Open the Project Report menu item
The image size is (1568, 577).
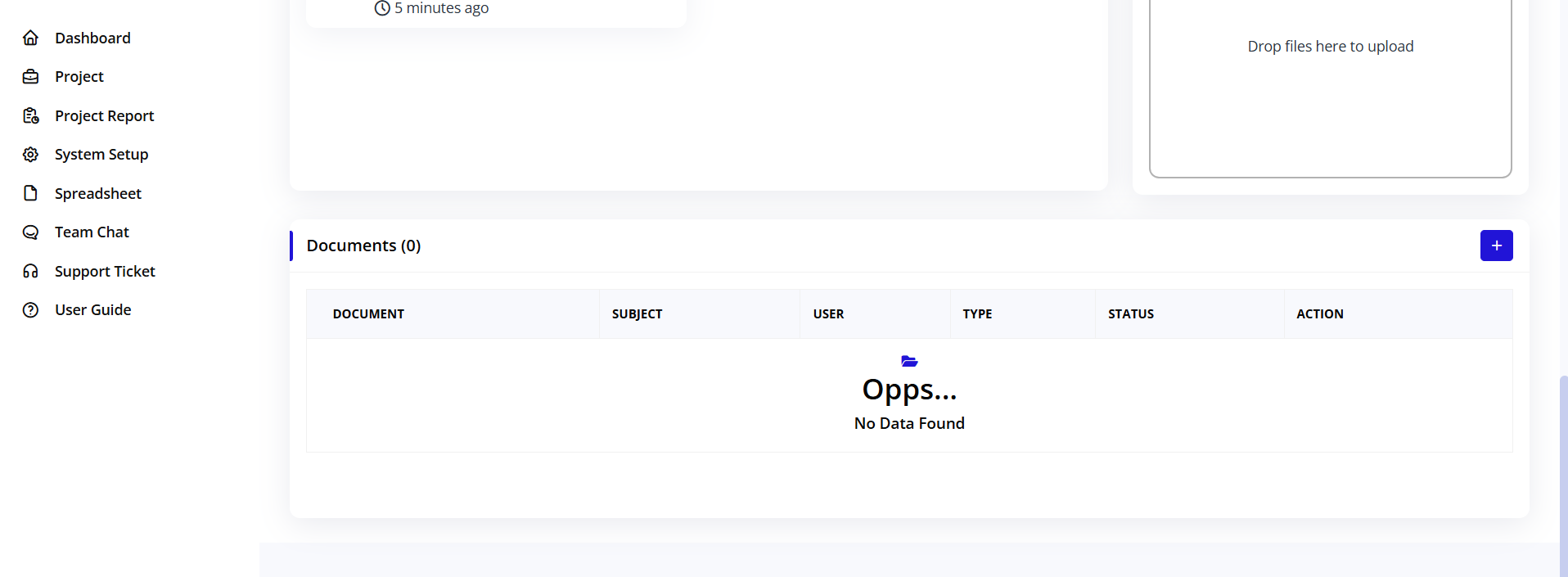coord(104,115)
